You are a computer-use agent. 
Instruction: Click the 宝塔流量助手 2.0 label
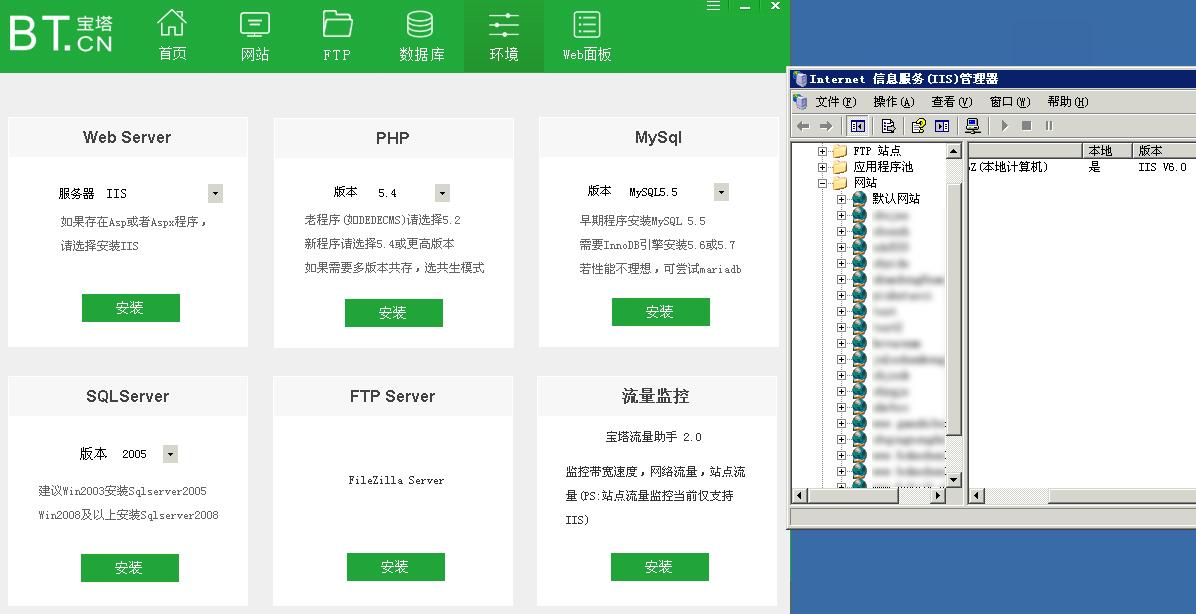point(654,437)
